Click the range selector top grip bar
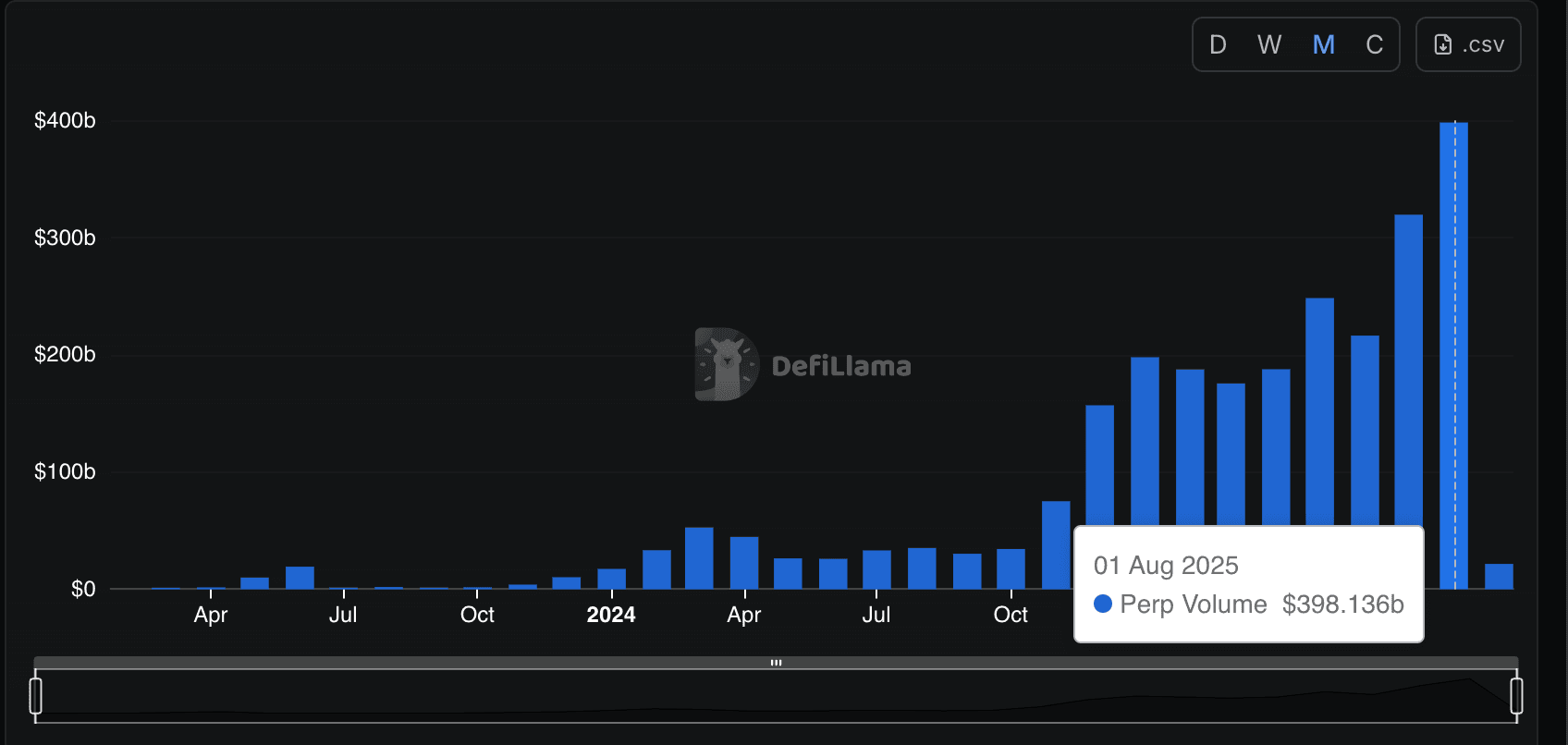This screenshot has width=1568, height=745. 776,663
